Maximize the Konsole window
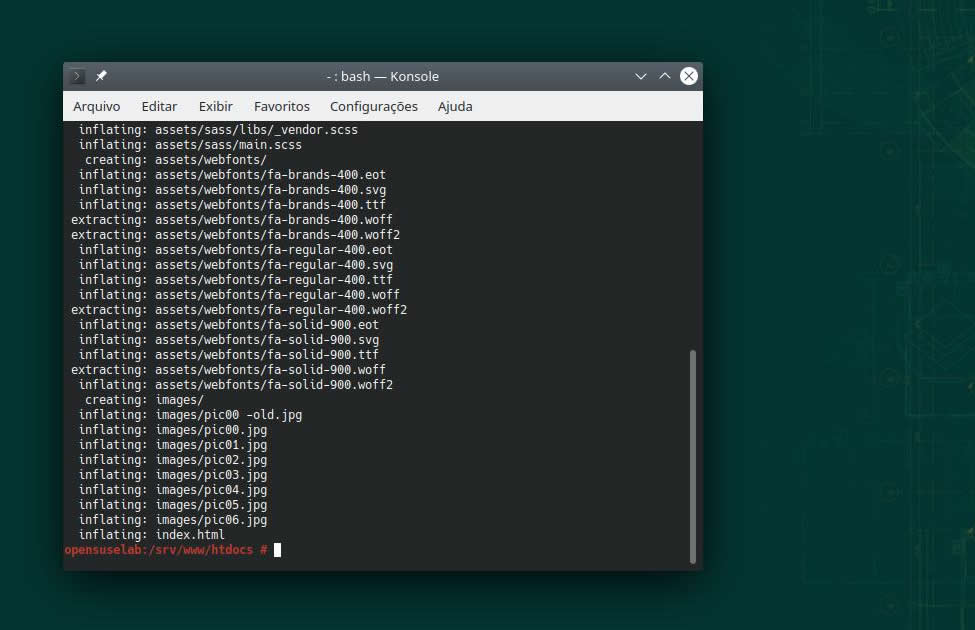Image resolution: width=975 pixels, height=630 pixels. click(664, 76)
